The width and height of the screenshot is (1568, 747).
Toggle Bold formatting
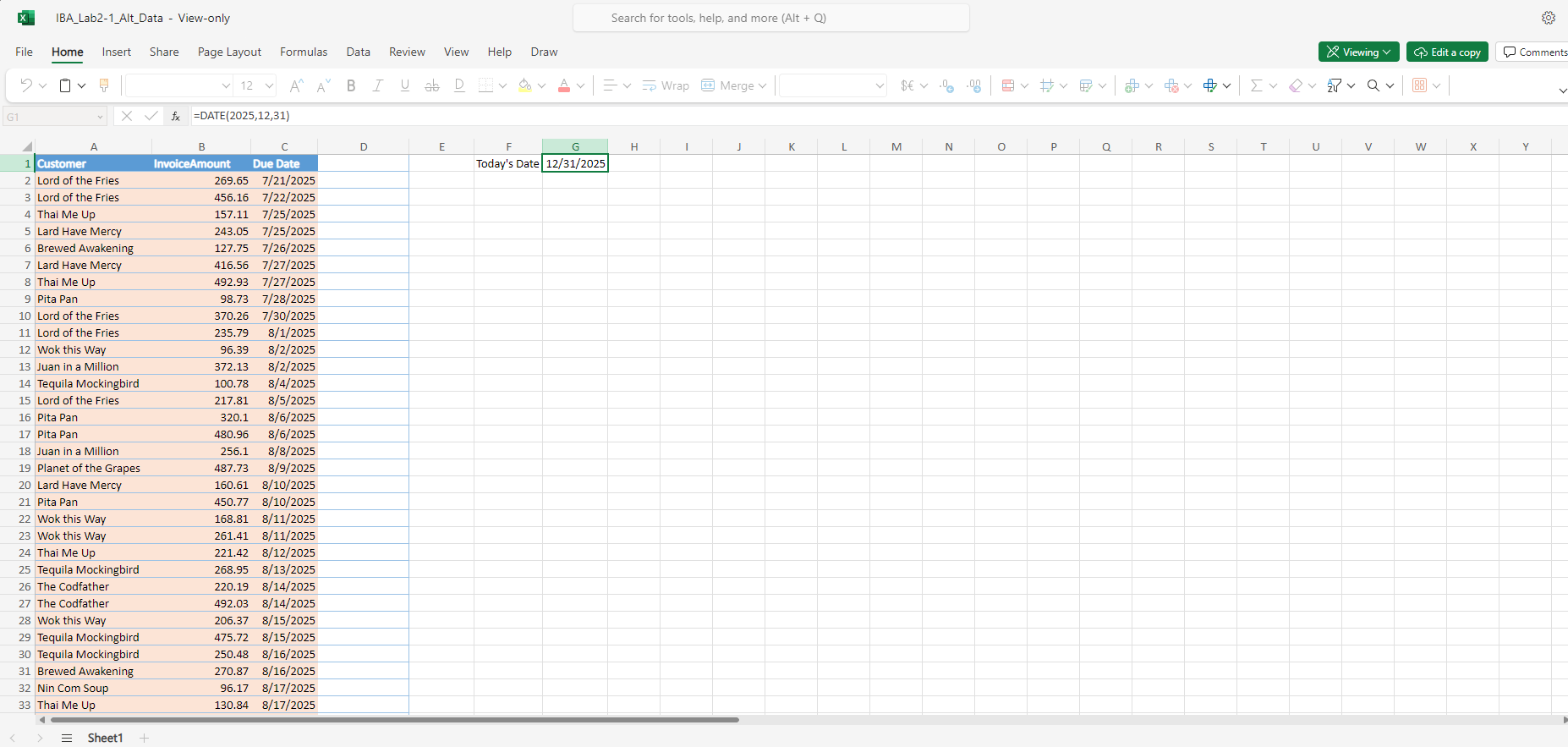click(x=351, y=85)
